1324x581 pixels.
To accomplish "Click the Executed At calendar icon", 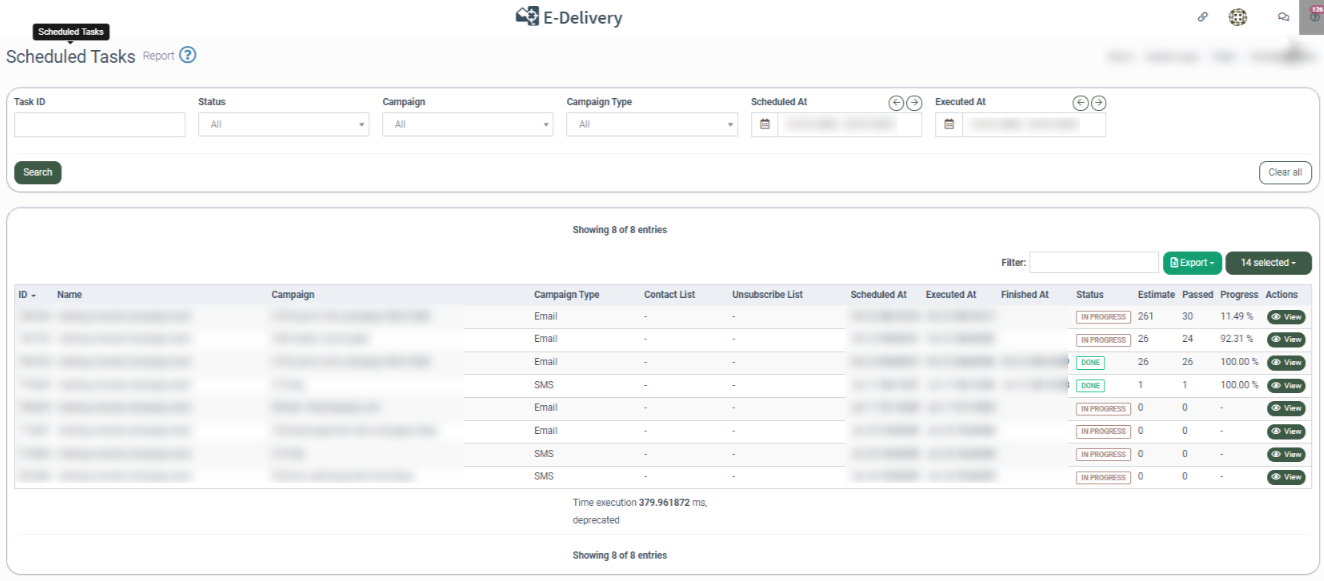I will coord(949,125).
